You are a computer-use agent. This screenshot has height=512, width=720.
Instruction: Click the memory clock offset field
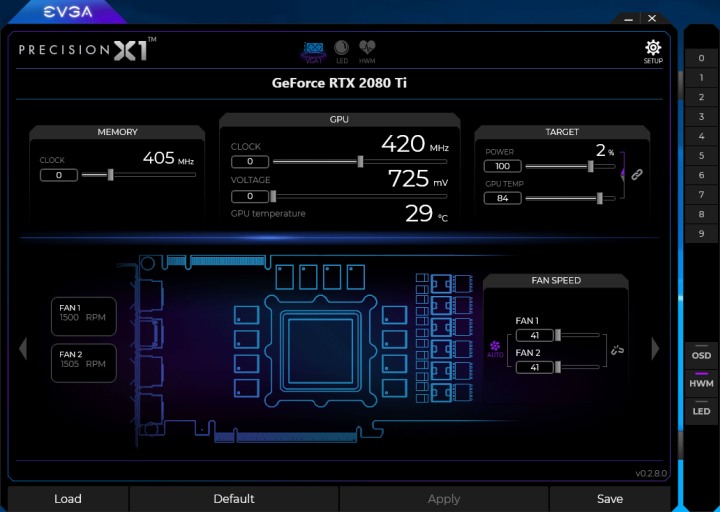coord(59,175)
